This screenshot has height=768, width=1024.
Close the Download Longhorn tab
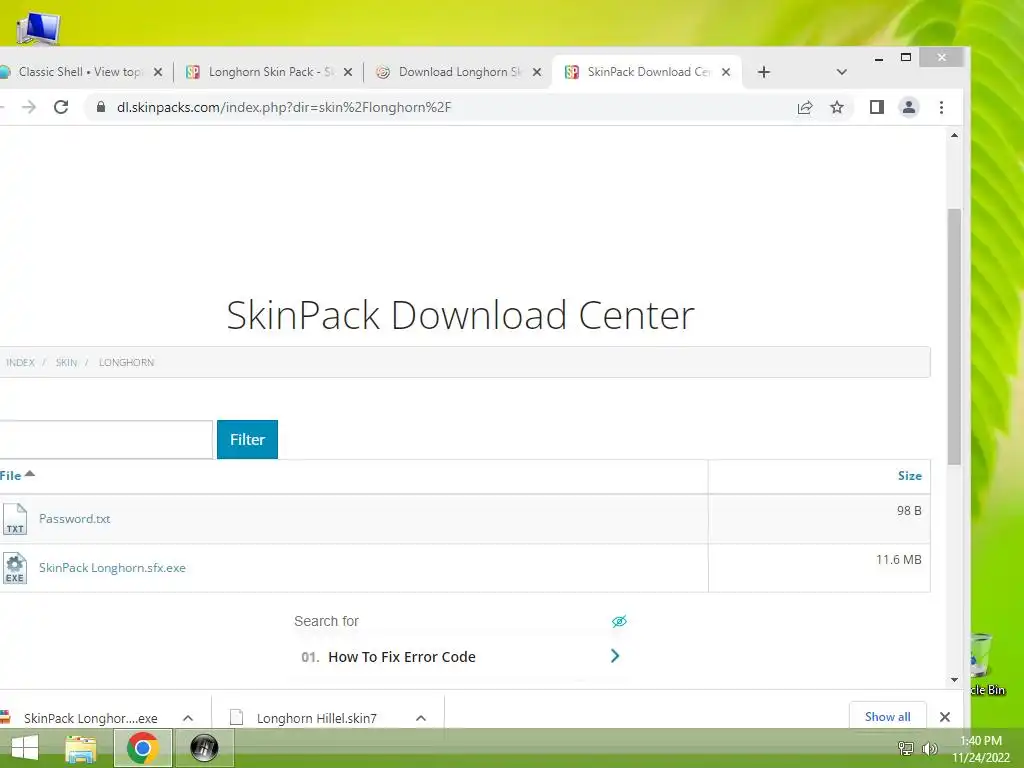pos(536,72)
